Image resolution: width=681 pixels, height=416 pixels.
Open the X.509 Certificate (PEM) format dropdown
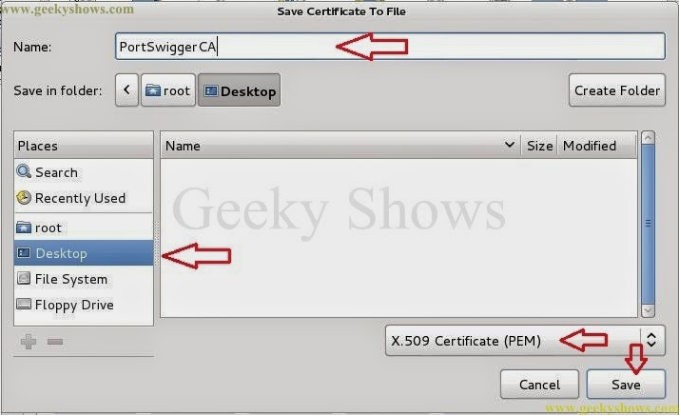(x=525, y=340)
